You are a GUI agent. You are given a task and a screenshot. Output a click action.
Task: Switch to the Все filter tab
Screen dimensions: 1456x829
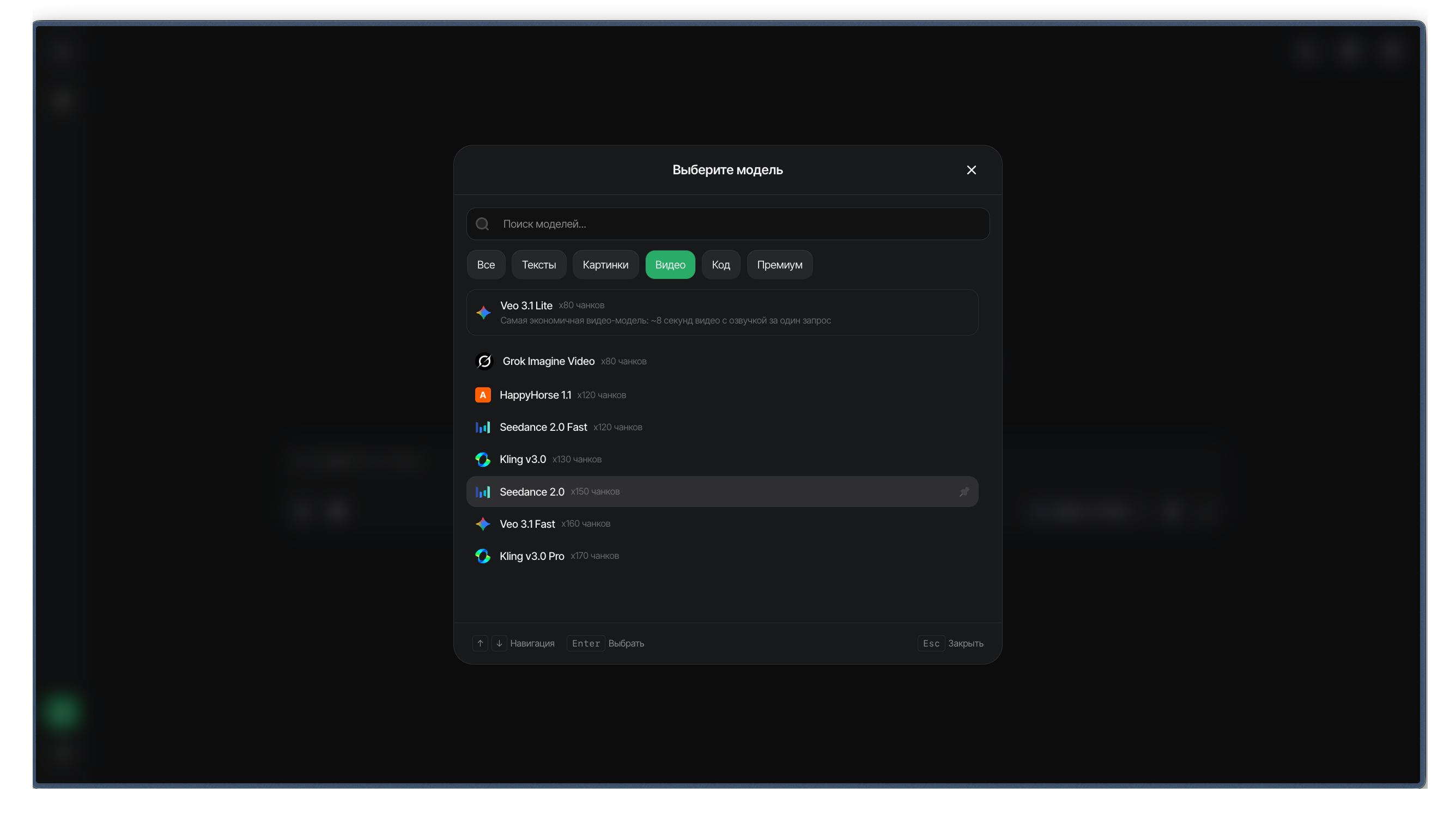click(x=486, y=265)
